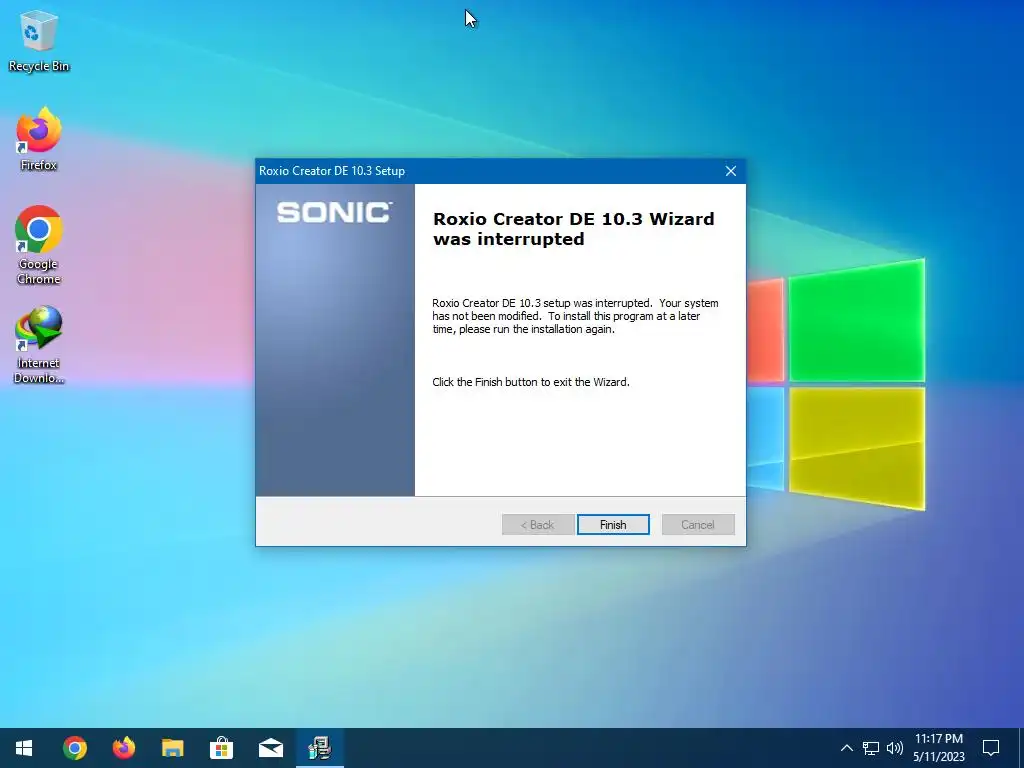Open File Explorer from the taskbar

[172, 748]
